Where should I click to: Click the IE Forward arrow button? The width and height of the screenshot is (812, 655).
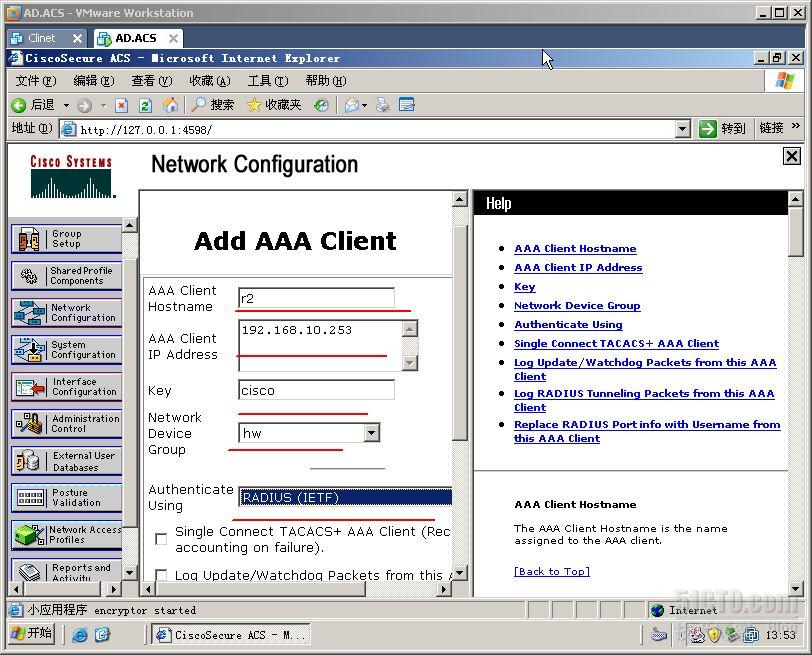[84, 106]
